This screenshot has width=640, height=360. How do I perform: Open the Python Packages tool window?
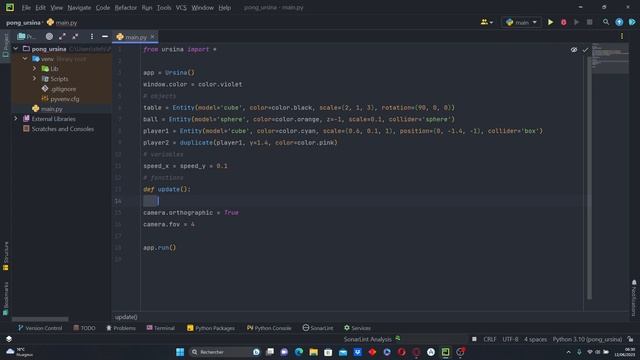tap(211, 328)
